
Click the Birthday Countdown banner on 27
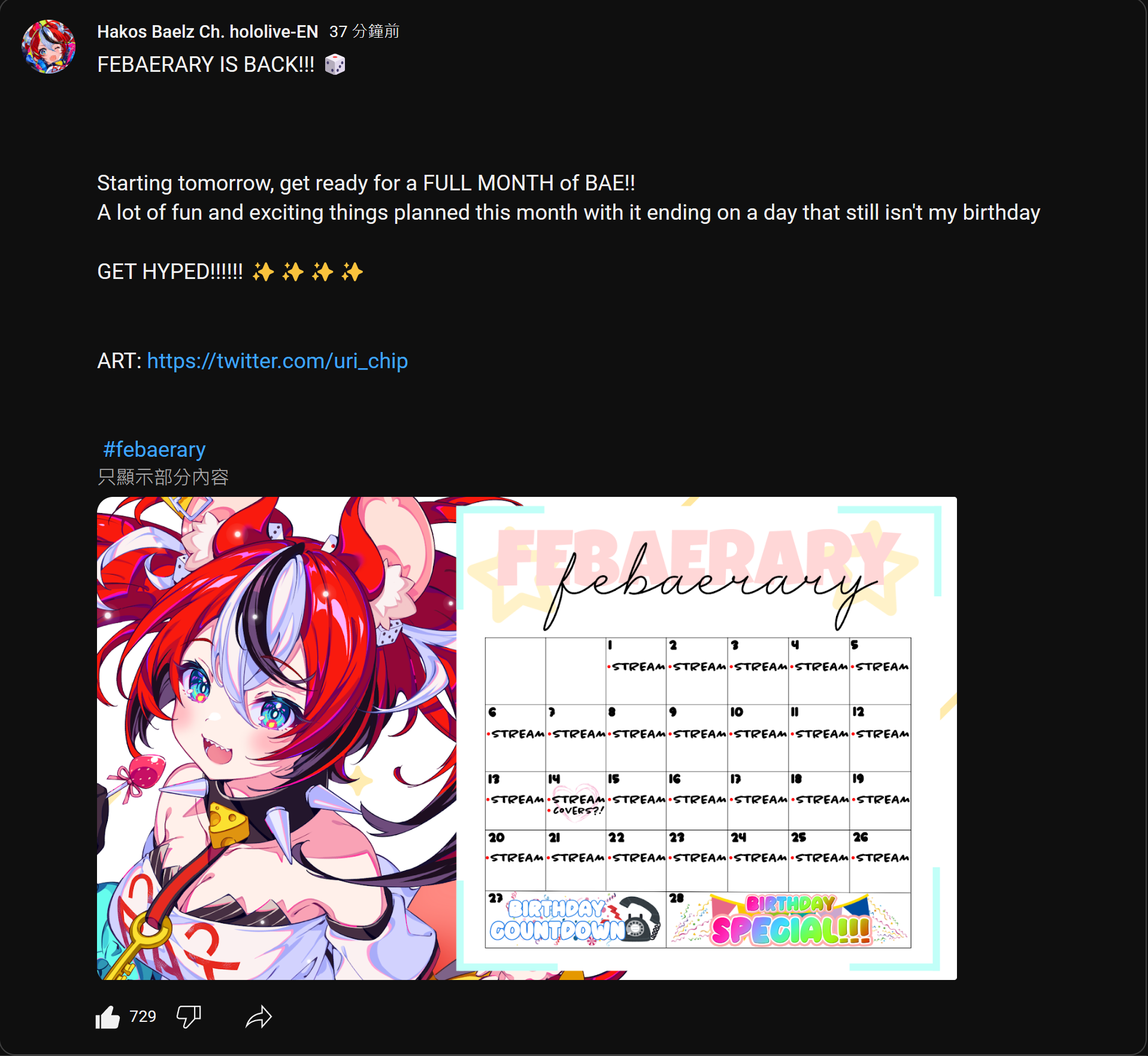point(575,920)
